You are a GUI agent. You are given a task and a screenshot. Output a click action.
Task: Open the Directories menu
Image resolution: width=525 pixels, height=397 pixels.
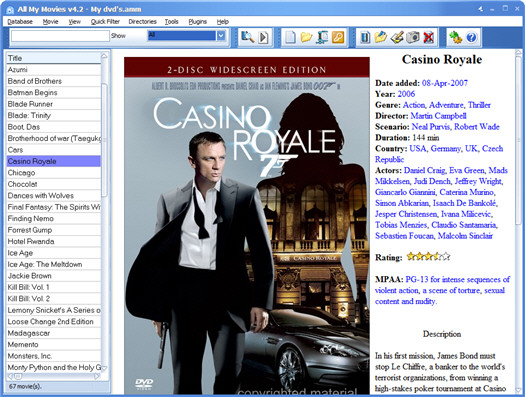click(x=142, y=22)
